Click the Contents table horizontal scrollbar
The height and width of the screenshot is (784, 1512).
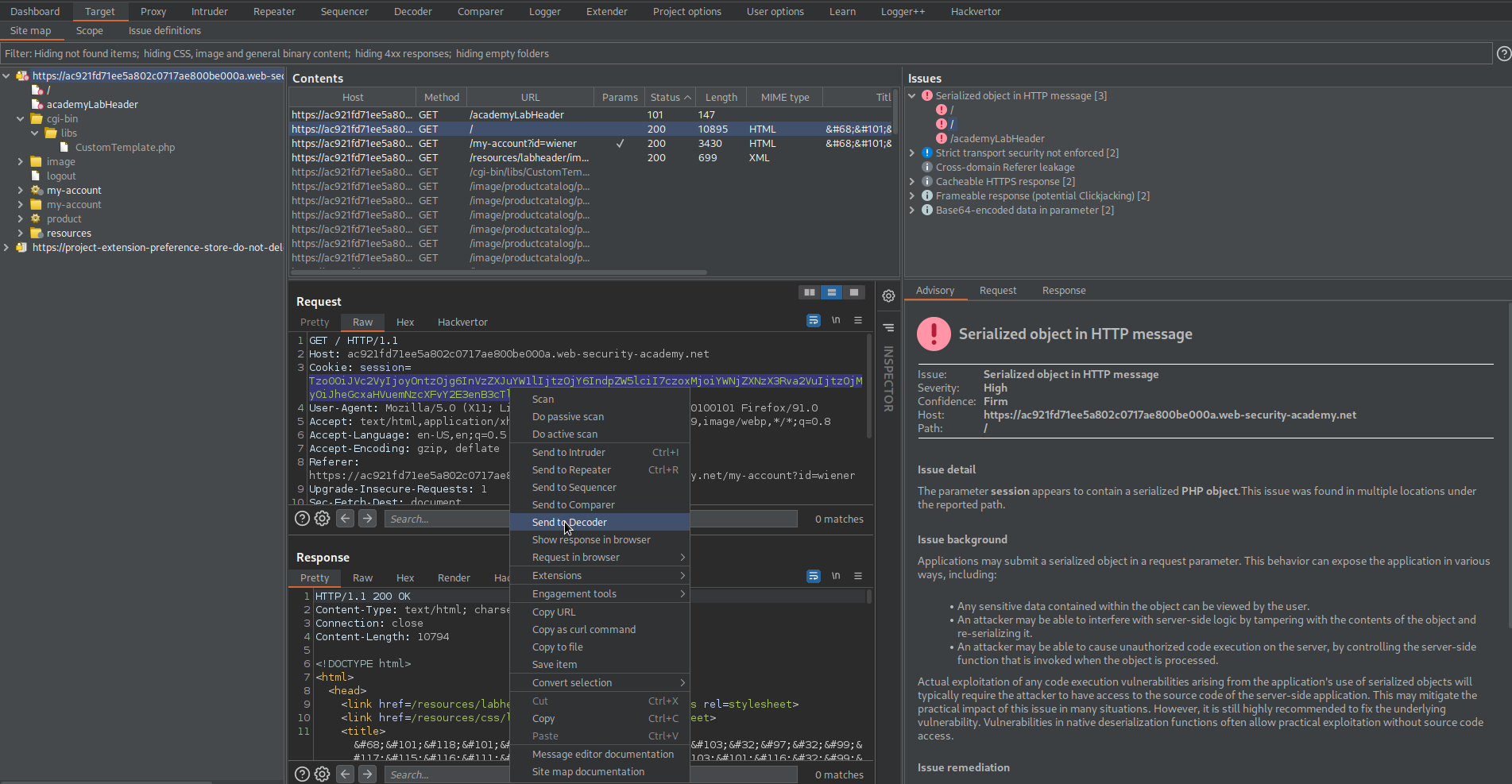click(499, 272)
